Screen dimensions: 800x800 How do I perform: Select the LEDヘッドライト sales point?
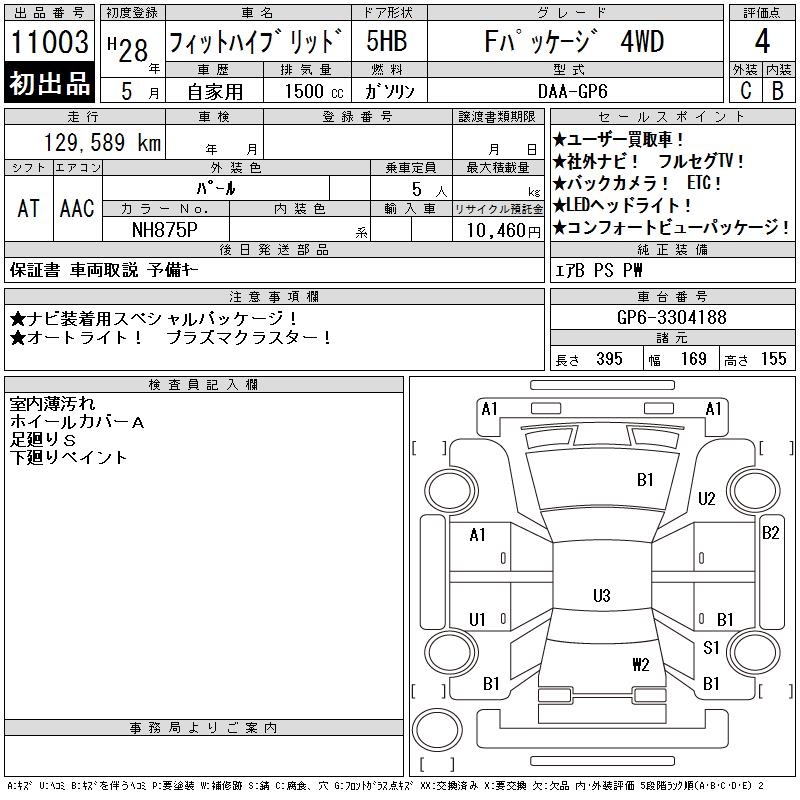tap(622, 205)
